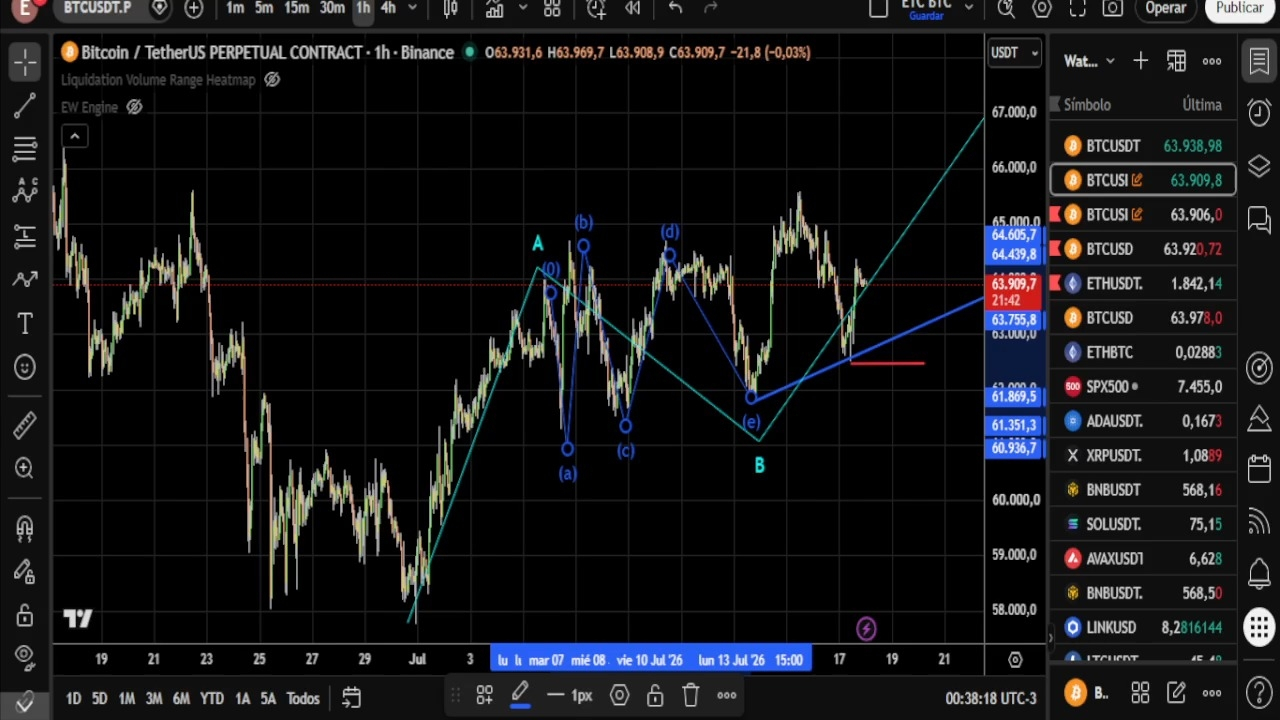Undo the last chart action
This screenshot has height=720, width=1280.
pyautogui.click(x=675, y=8)
